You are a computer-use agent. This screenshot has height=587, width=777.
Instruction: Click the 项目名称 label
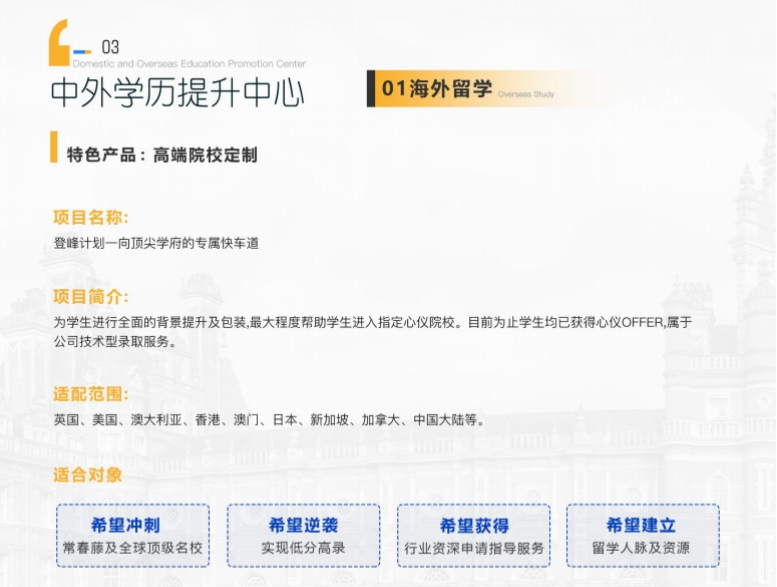[91, 217]
